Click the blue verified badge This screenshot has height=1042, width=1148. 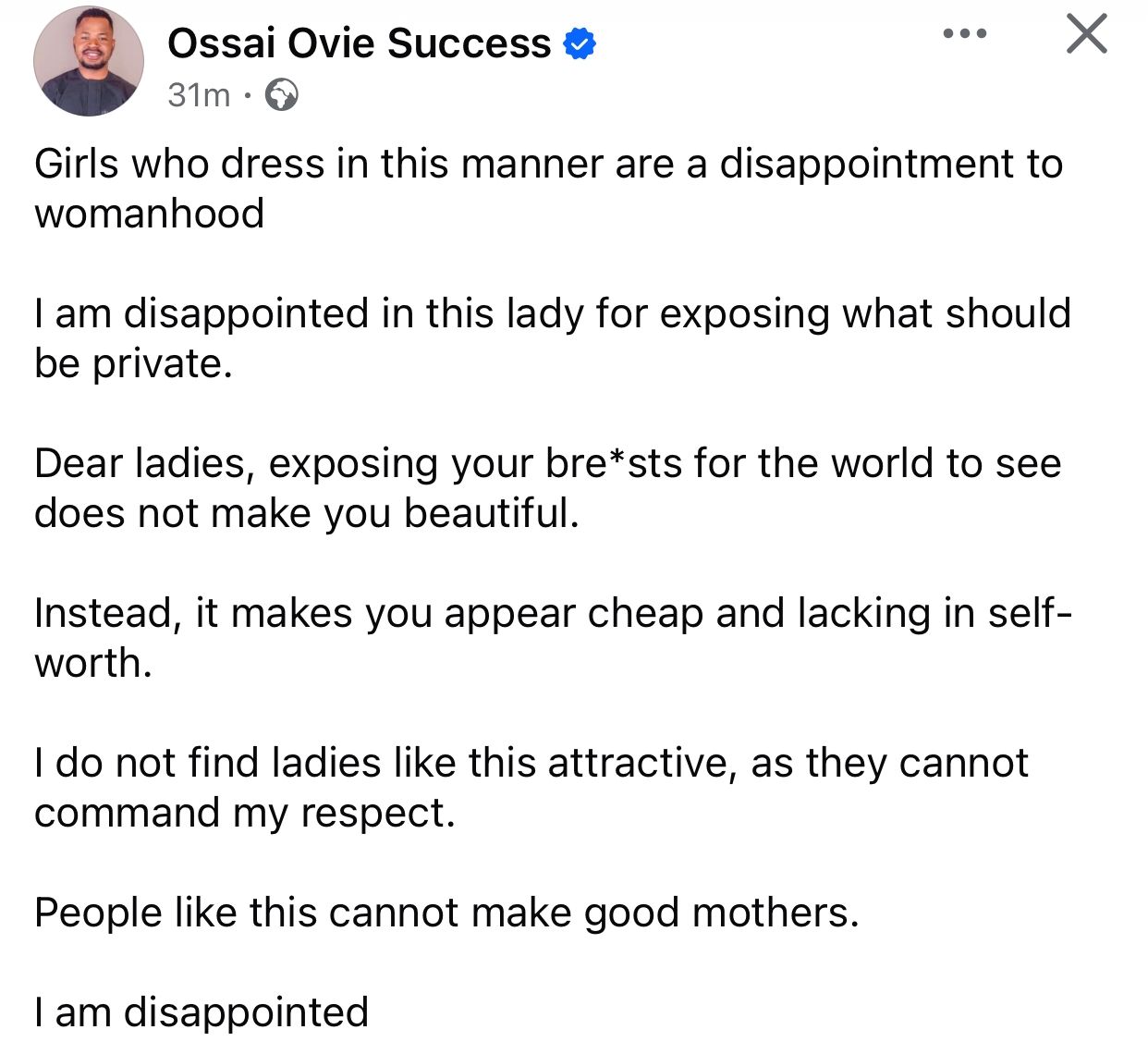pos(580,43)
